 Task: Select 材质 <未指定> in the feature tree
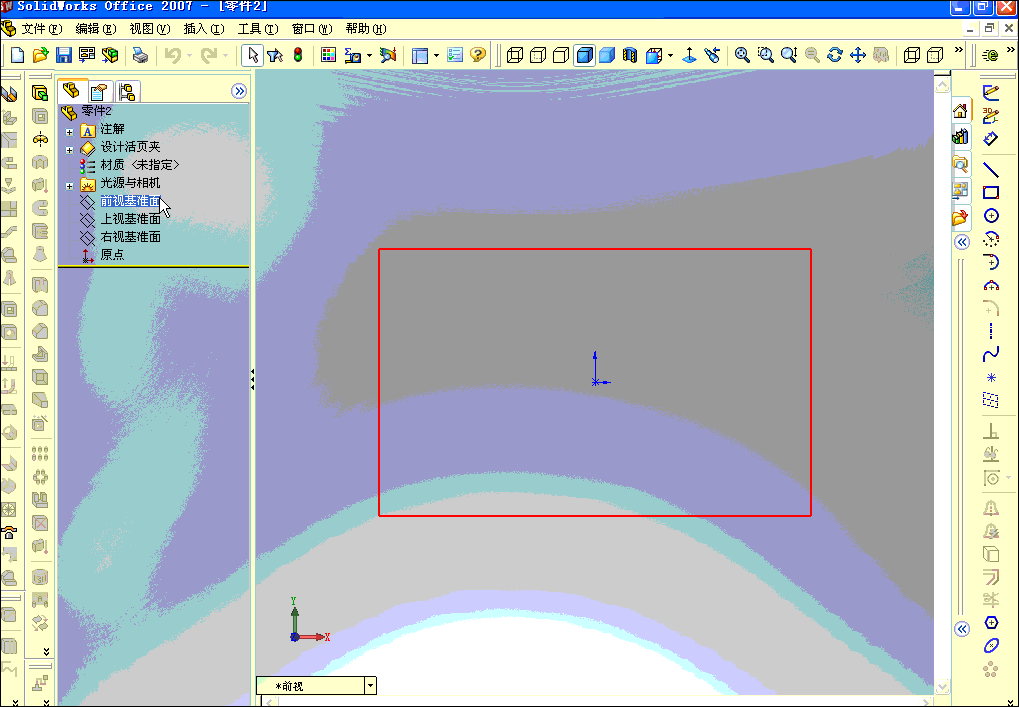[x=140, y=165]
